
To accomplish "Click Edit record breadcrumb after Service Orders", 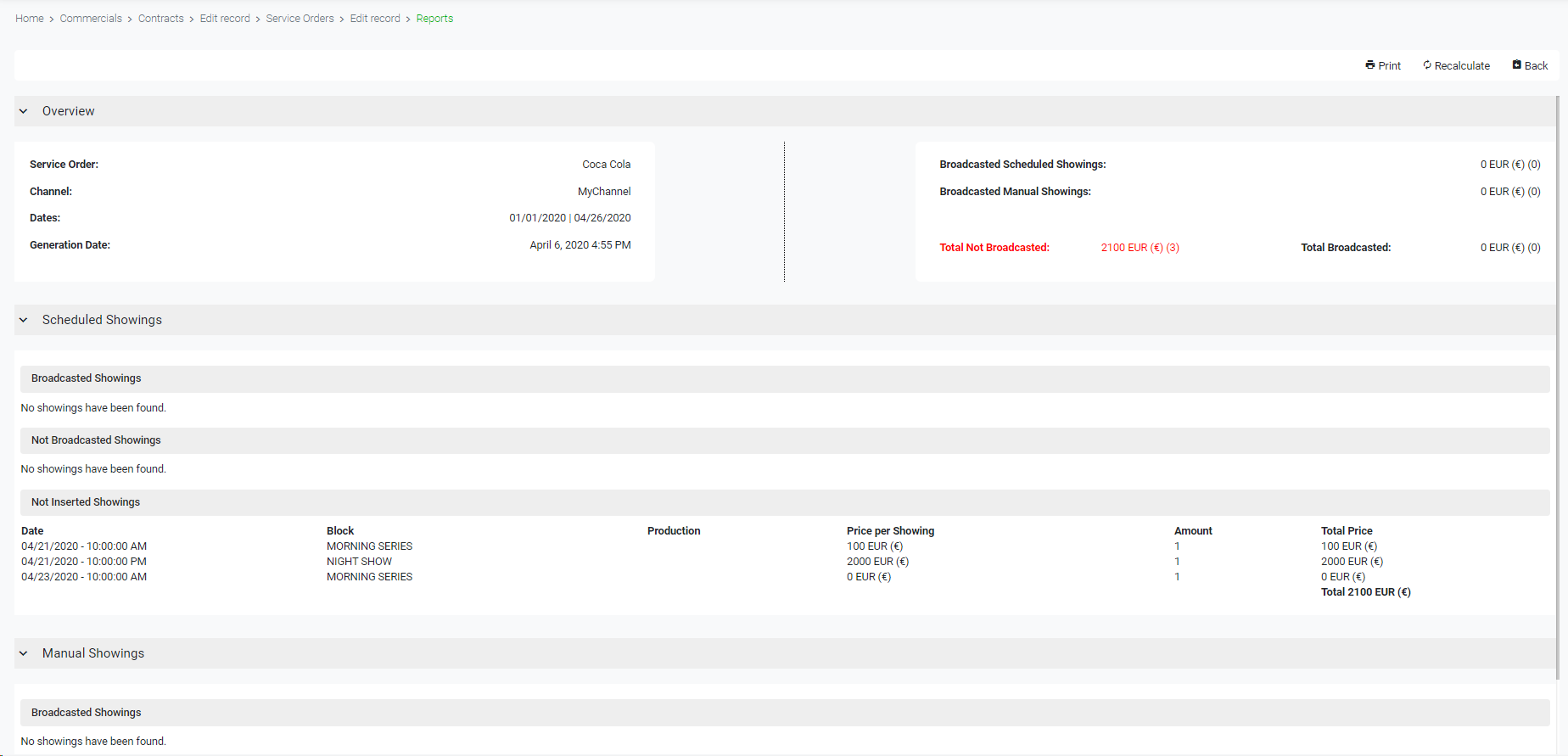I will pyautogui.click(x=375, y=19).
